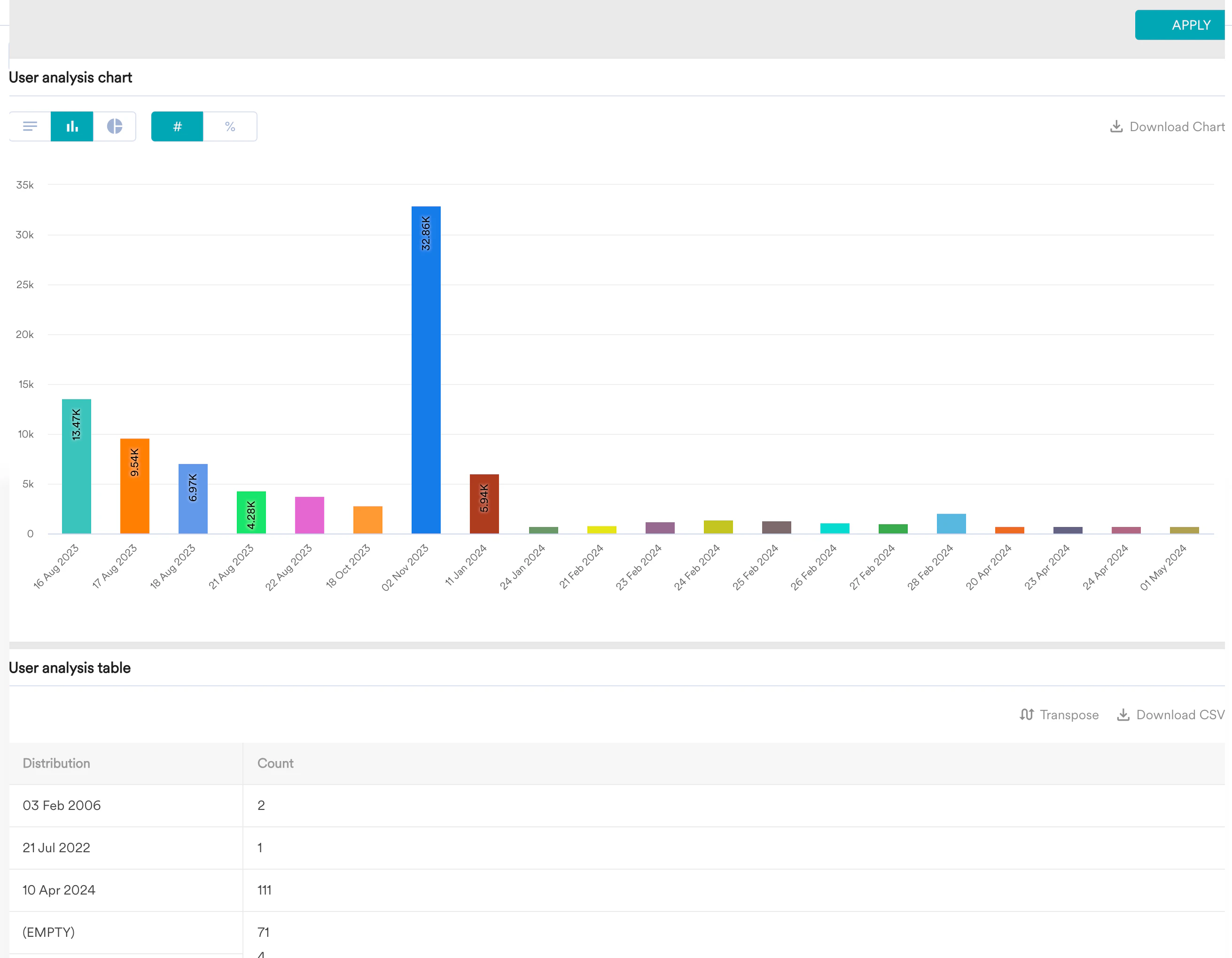Click the Count column header
Image resolution: width=1232 pixels, height=958 pixels.
coord(275,763)
